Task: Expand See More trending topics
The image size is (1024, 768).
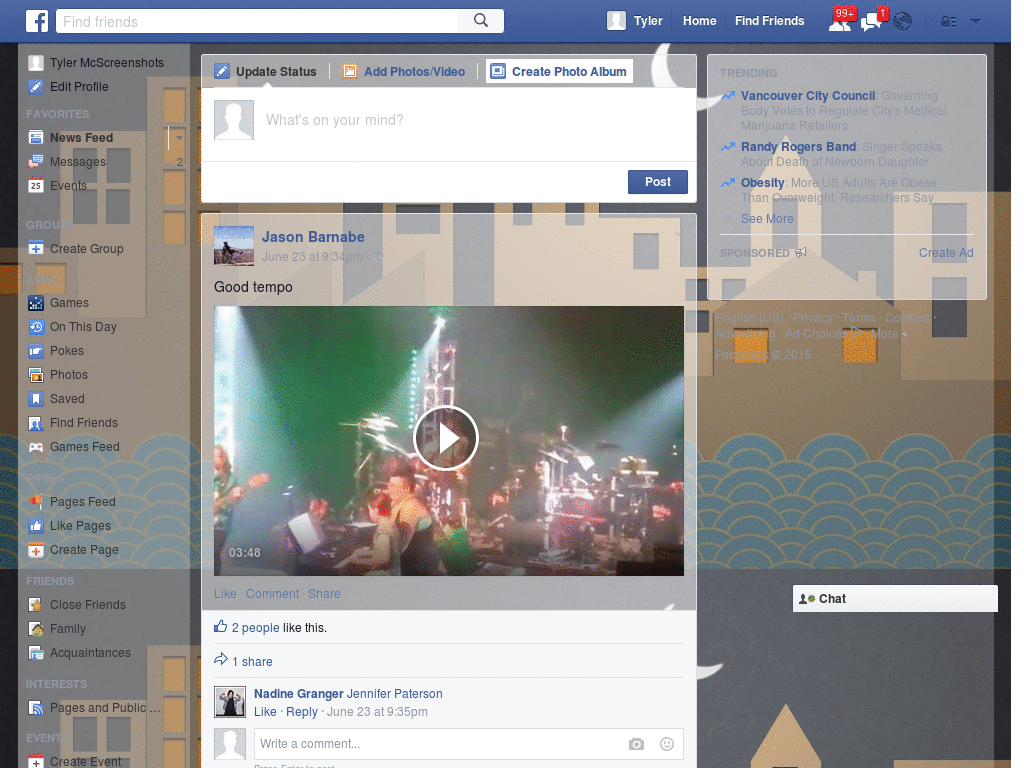Action: (x=767, y=219)
